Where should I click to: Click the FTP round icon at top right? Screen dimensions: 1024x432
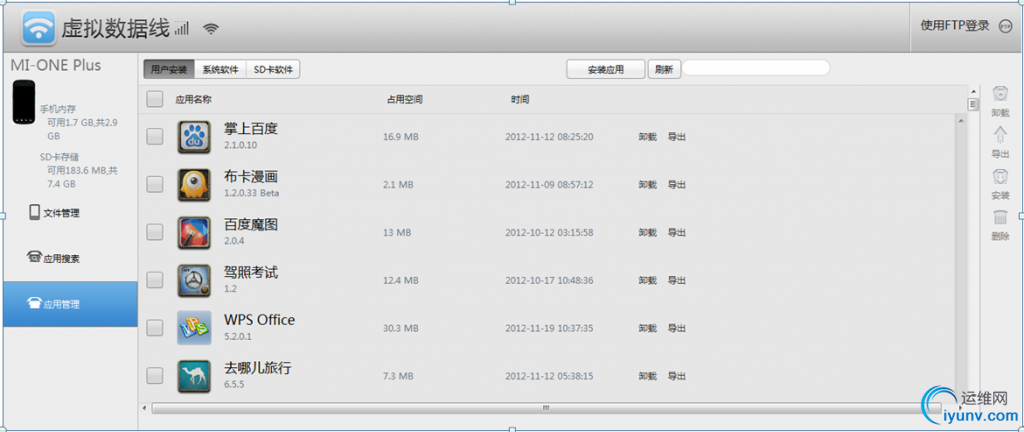(x=1005, y=26)
